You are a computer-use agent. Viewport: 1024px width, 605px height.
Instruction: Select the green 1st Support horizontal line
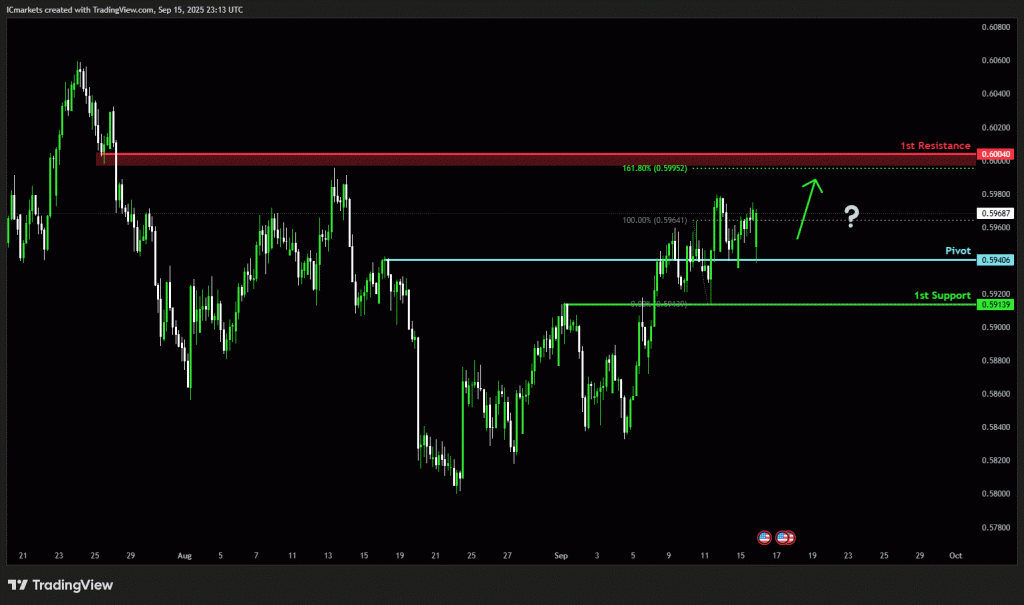pyautogui.click(x=770, y=304)
